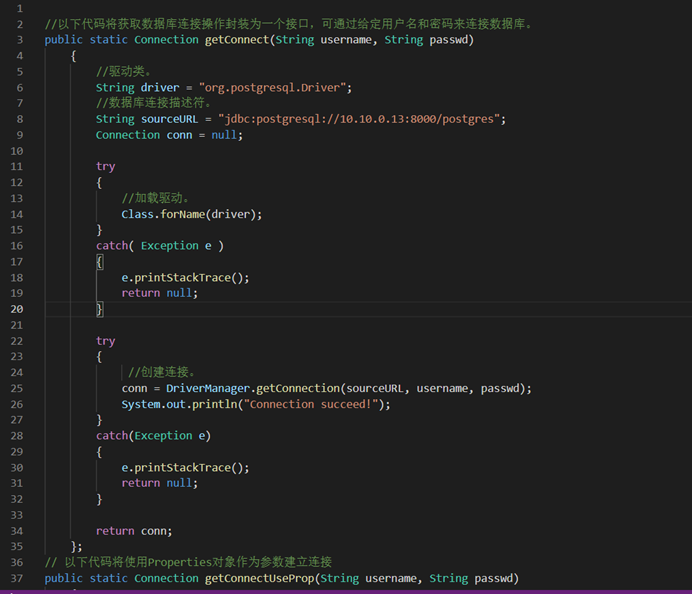Click Connection conn on line 9
This screenshot has width=692, height=594.
(x=144, y=135)
